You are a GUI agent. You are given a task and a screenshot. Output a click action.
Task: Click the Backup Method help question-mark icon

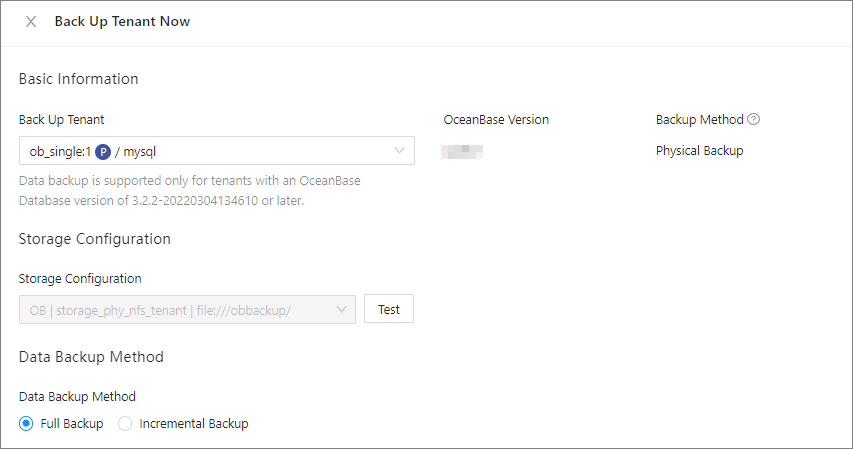754,120
